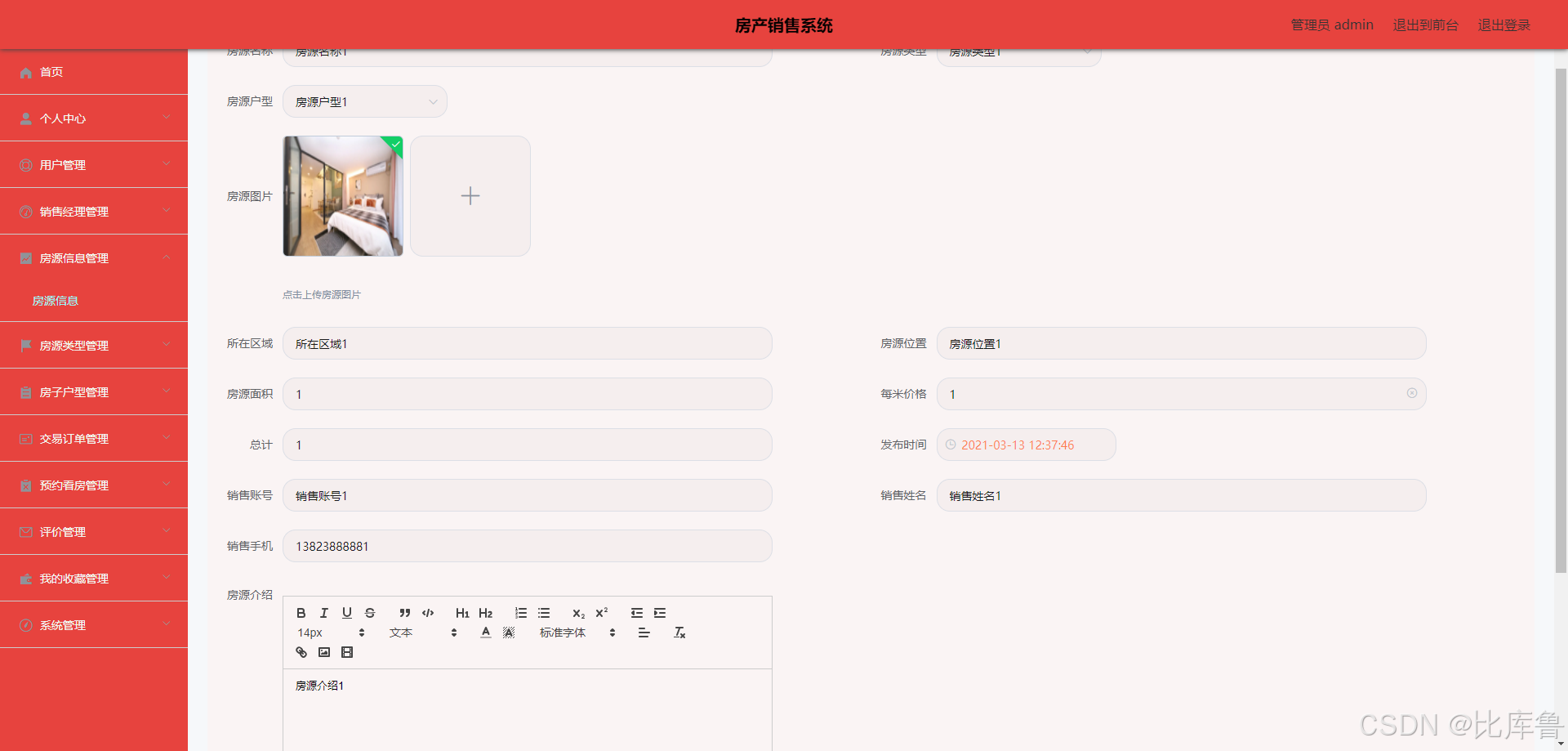Insert a hyperlink in editor
1568x751 pixels.
pyautogui.click(x=301, y=652)
